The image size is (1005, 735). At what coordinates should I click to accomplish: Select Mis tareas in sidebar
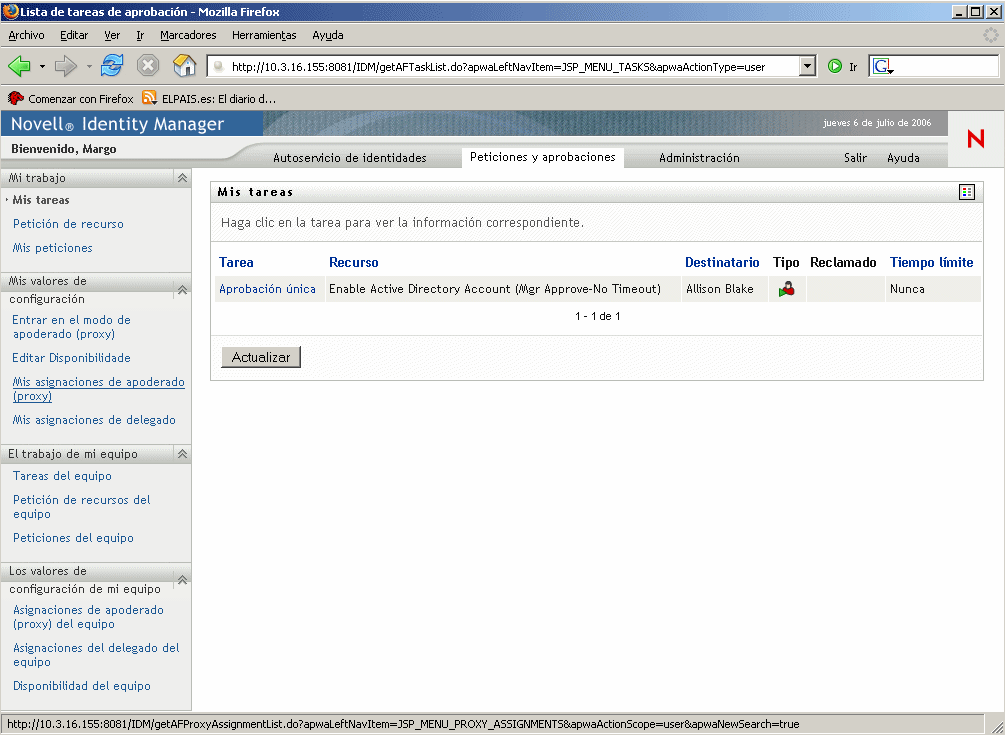41,200
